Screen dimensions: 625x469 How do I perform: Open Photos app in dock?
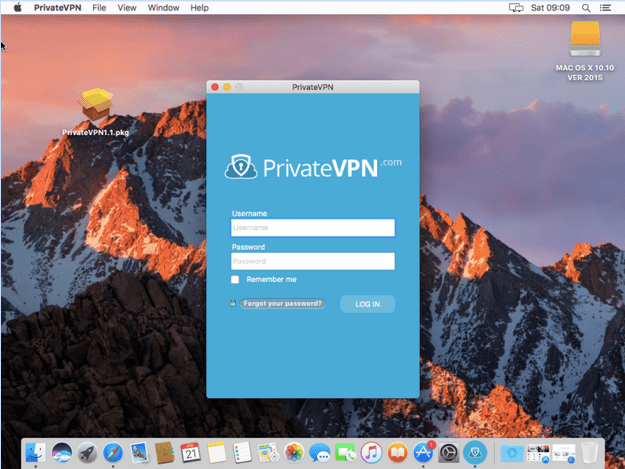click(x=294, y=453)
